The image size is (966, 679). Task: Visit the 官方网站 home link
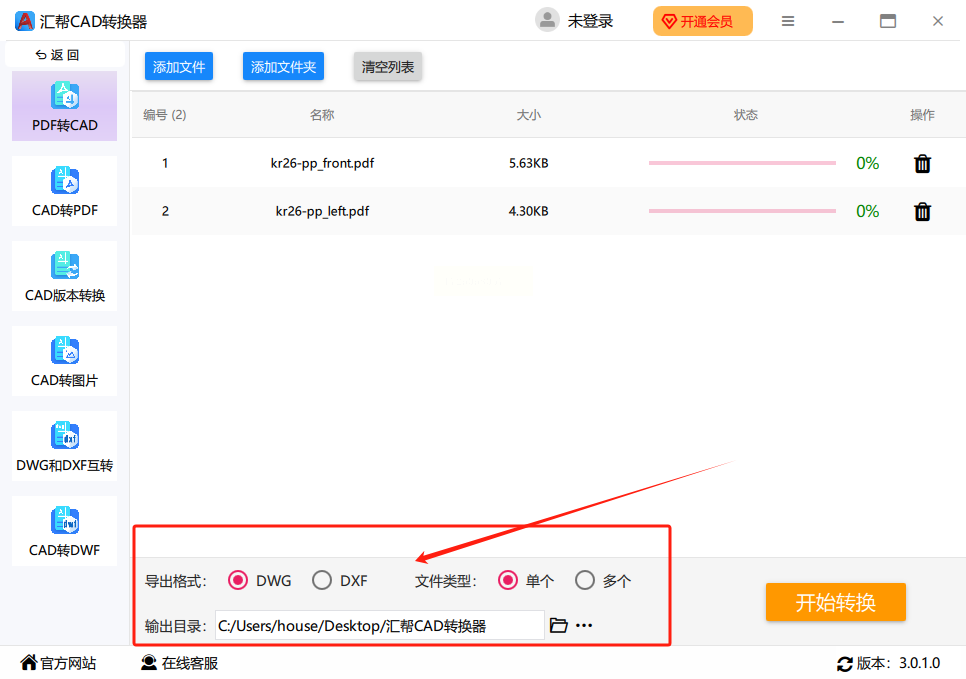[x=59, y=663]
